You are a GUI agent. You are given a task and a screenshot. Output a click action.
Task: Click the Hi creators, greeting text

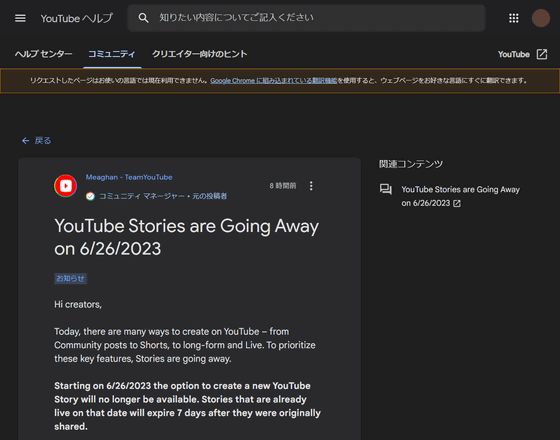tap(78, 305)
